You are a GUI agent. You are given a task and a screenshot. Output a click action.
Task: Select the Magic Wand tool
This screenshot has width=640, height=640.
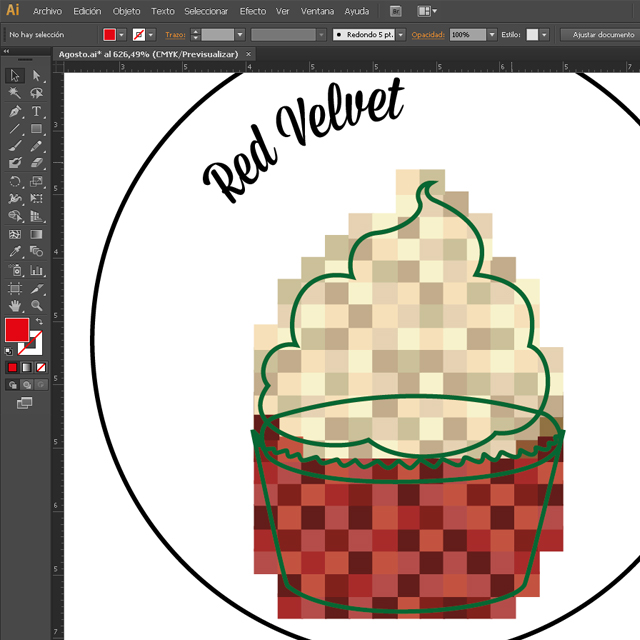coord(15,93)
